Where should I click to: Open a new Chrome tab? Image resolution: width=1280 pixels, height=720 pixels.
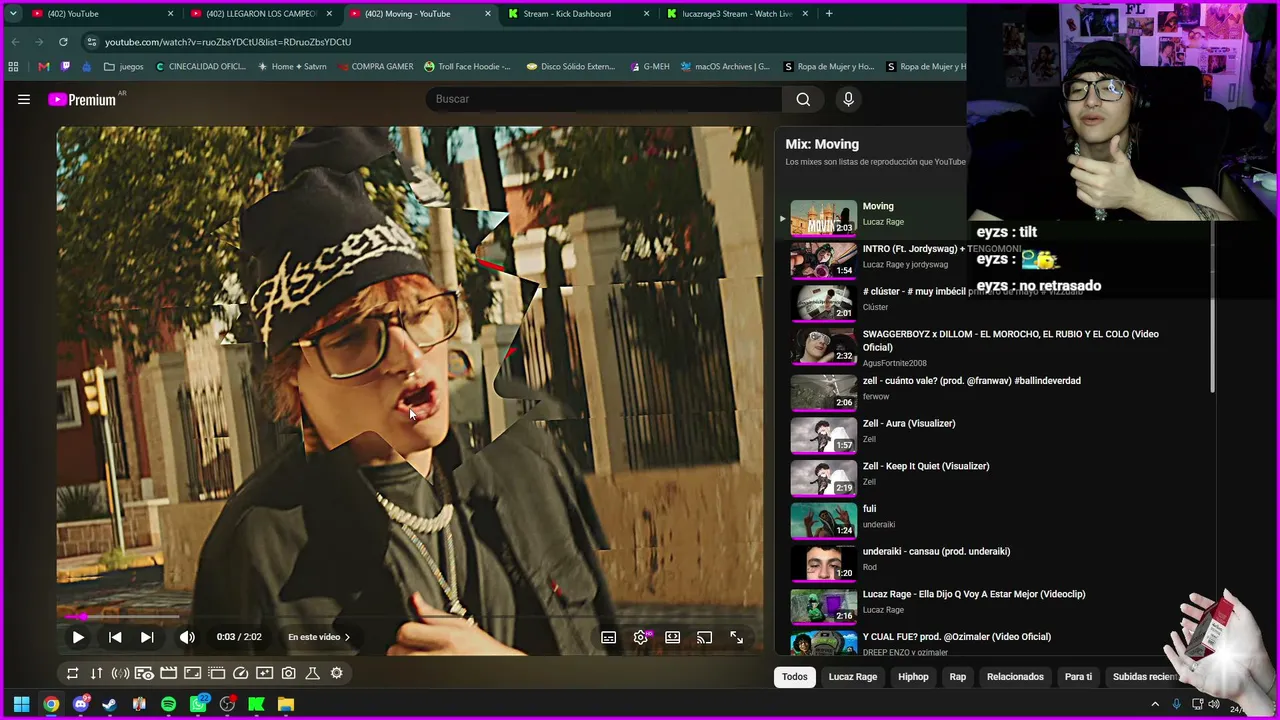(x=829, y=14)
